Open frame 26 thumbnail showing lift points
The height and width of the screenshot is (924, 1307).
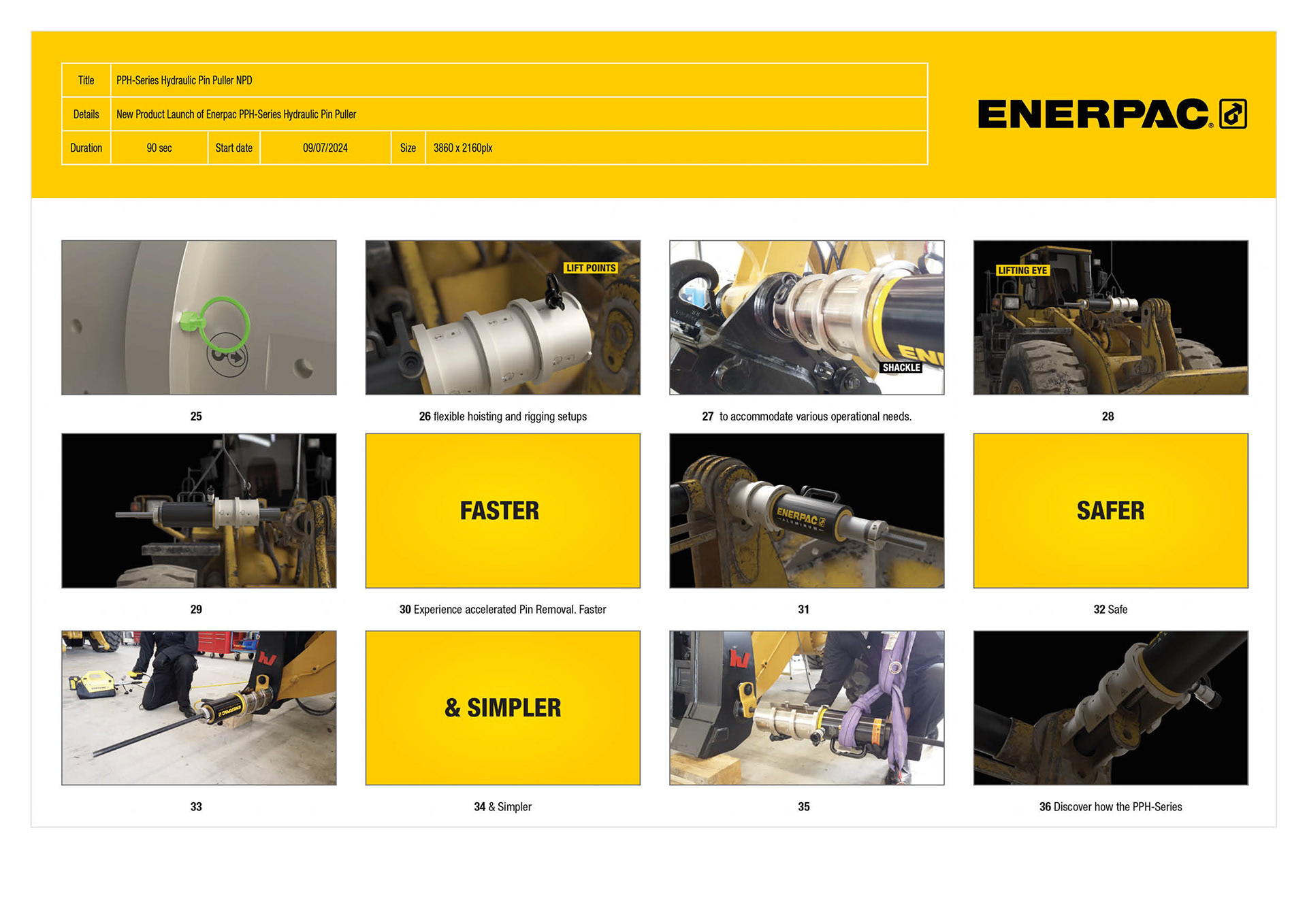pos(503,317)
